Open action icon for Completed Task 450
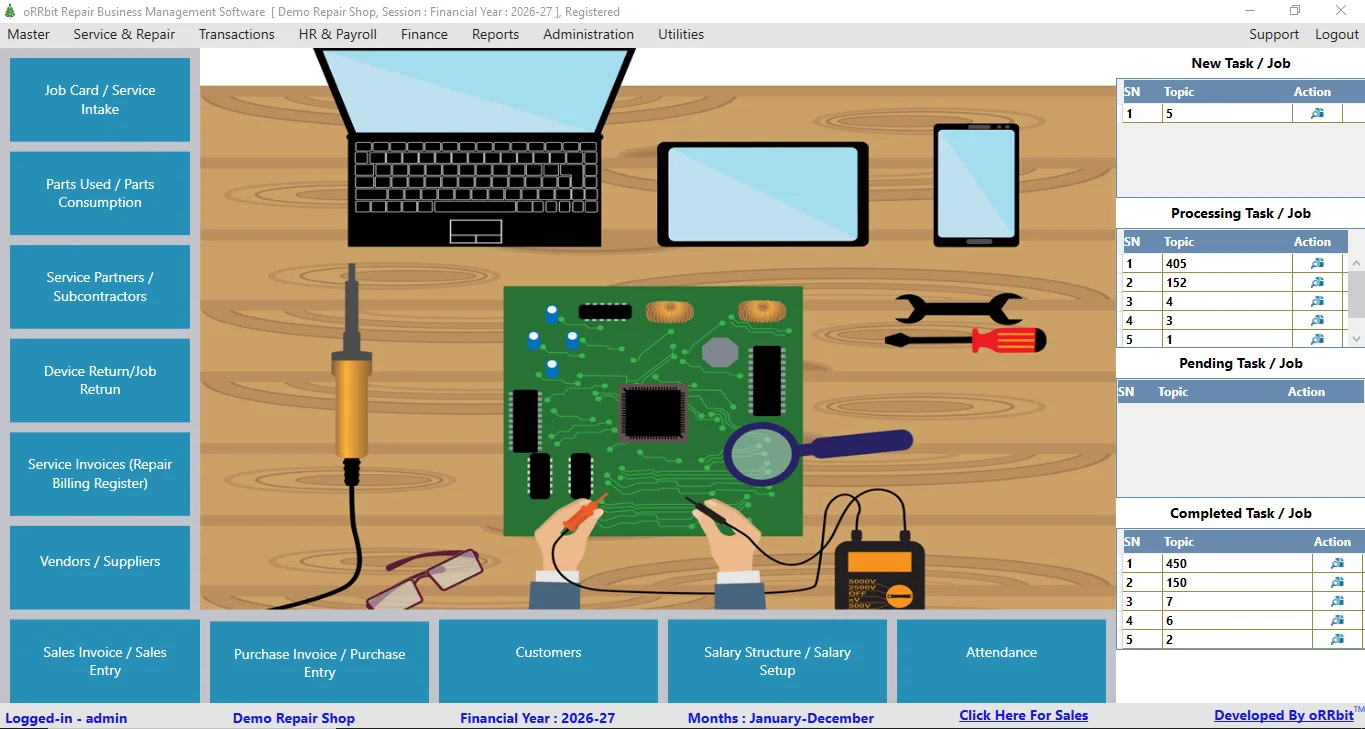This screenshot has width=1365, height=729. click(1337, 563)
